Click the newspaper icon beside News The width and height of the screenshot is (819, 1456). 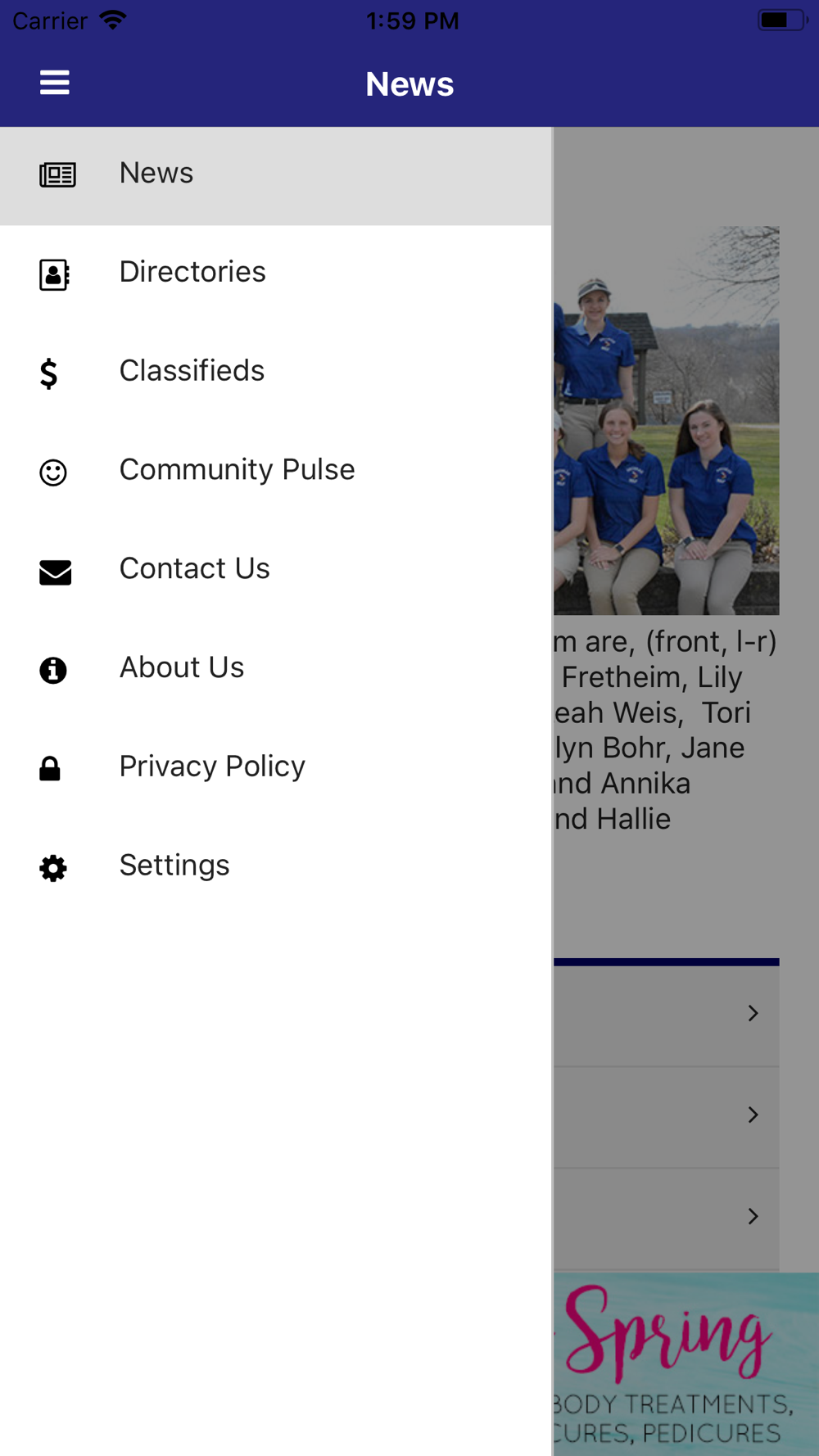coord(57,174)
